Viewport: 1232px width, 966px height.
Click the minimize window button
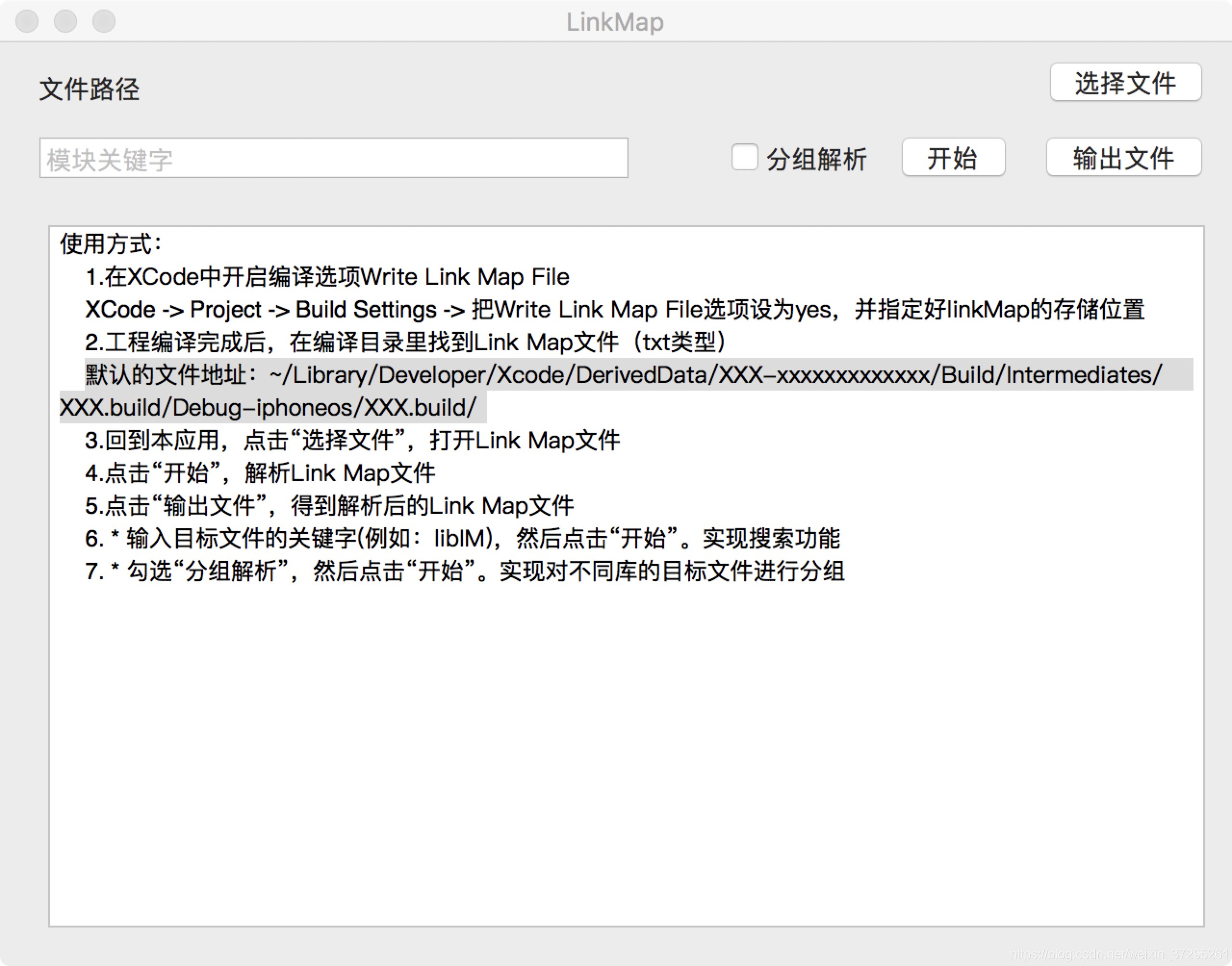click(65, 22)
